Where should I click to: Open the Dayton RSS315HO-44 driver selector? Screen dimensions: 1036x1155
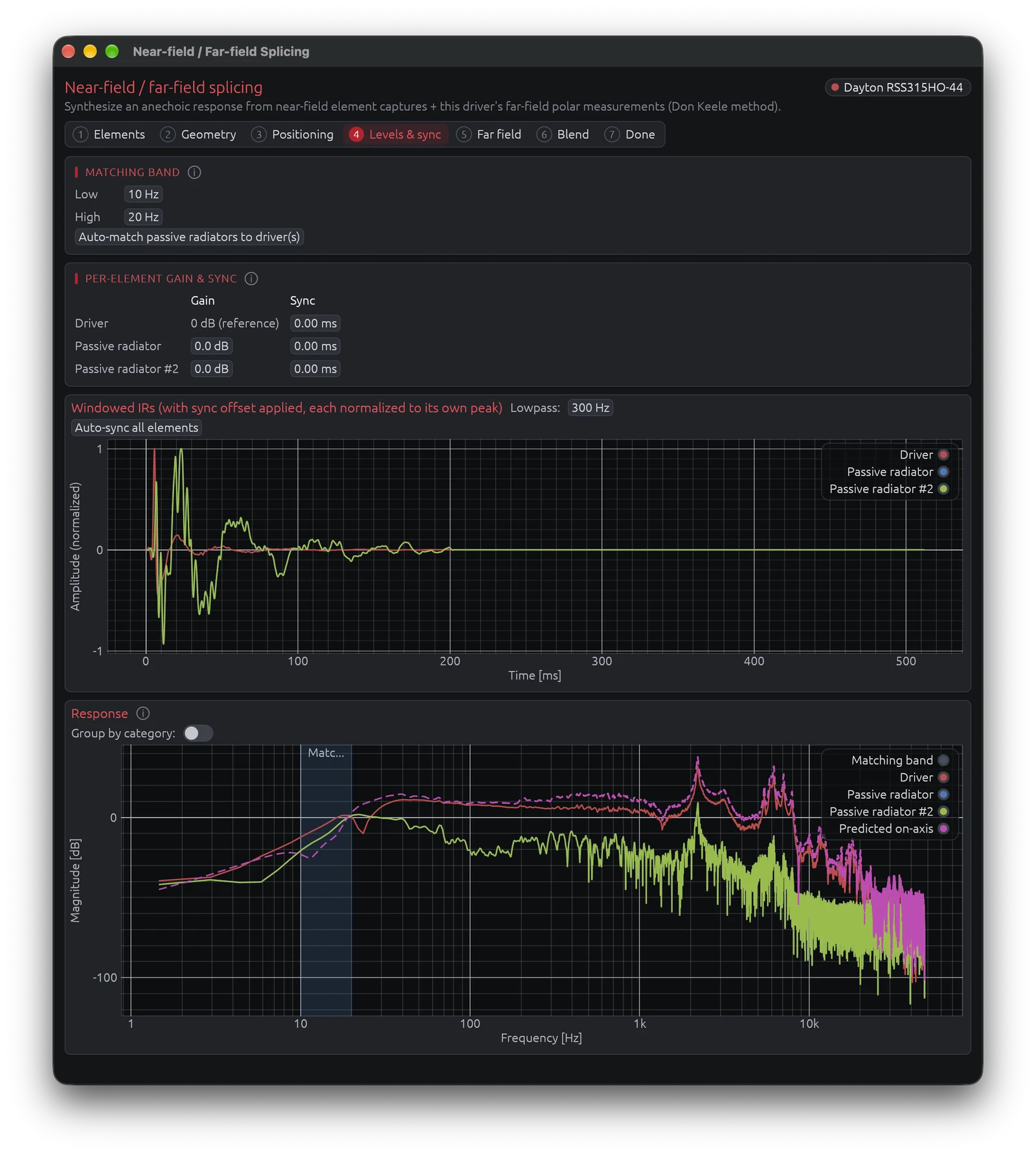tap(898, 87)
